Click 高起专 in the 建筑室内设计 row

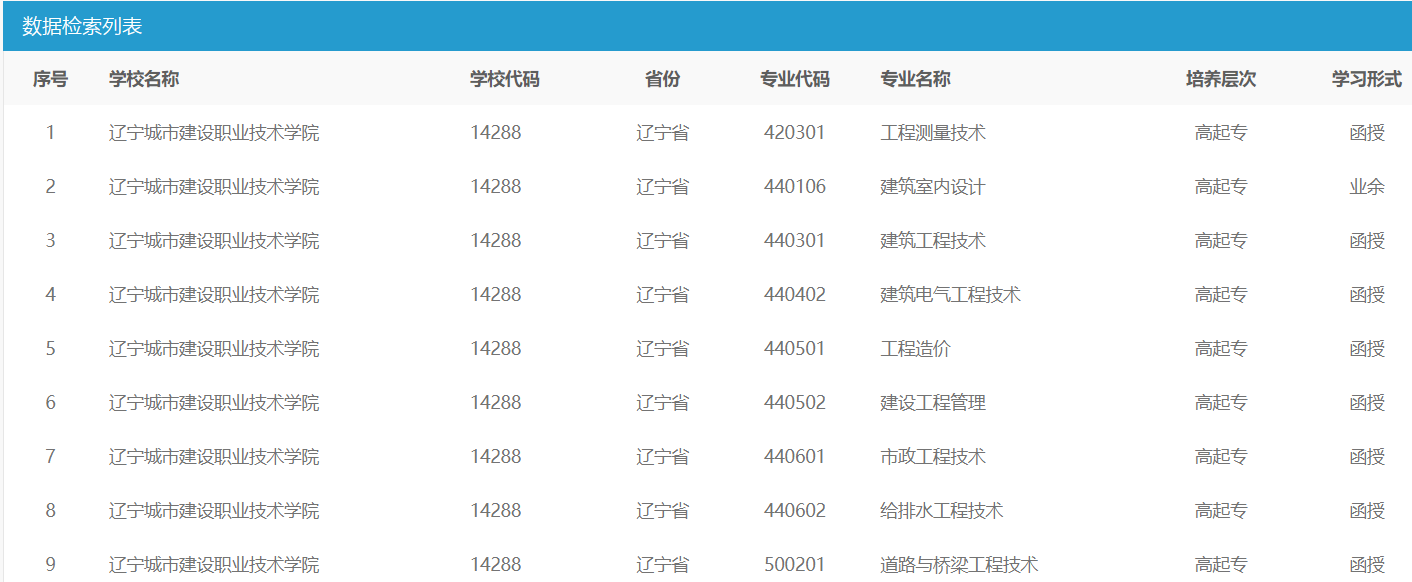tap(1221, 186)
